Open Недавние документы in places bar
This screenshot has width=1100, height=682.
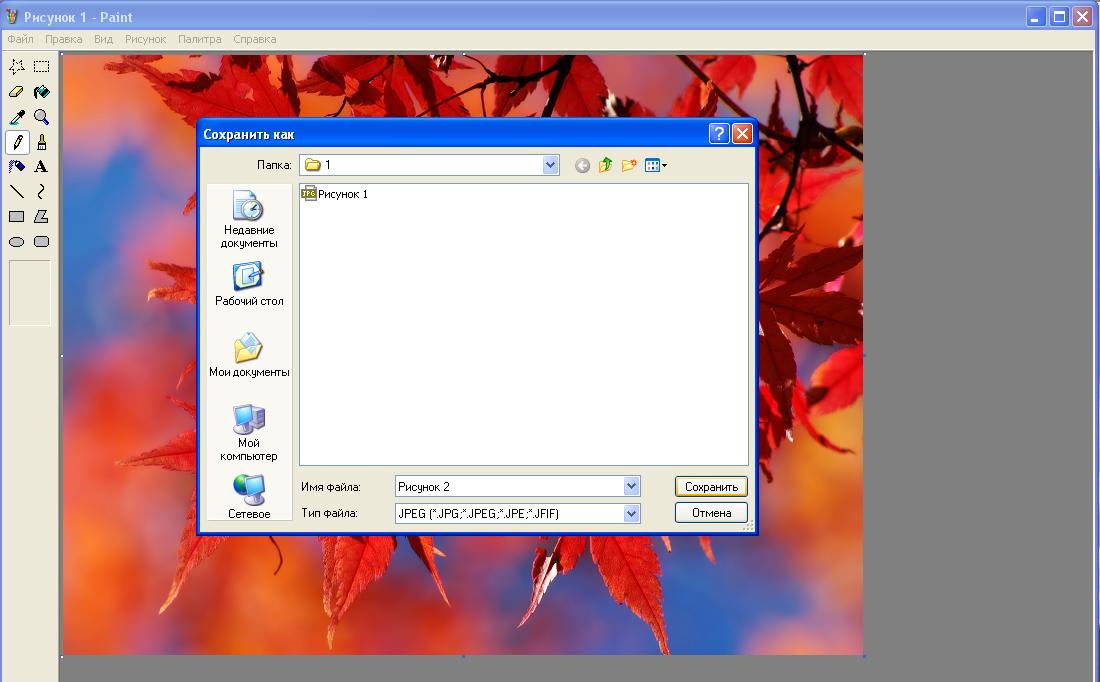point(249,220)
